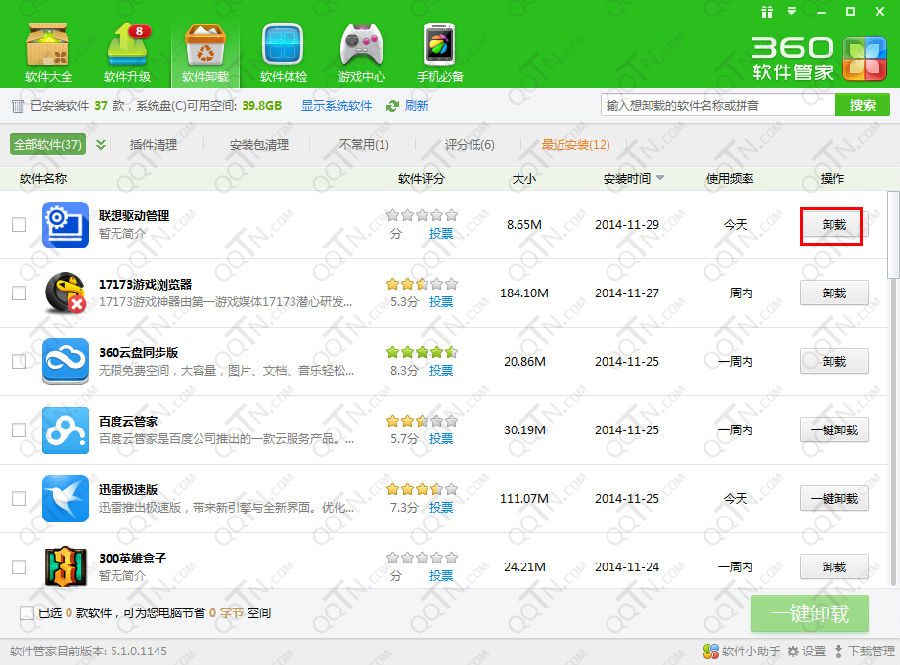The height and width of the screenshot is (665, 900).
Task: Sort by 安装时间 column arrow
Action: [x=660, y=179]
